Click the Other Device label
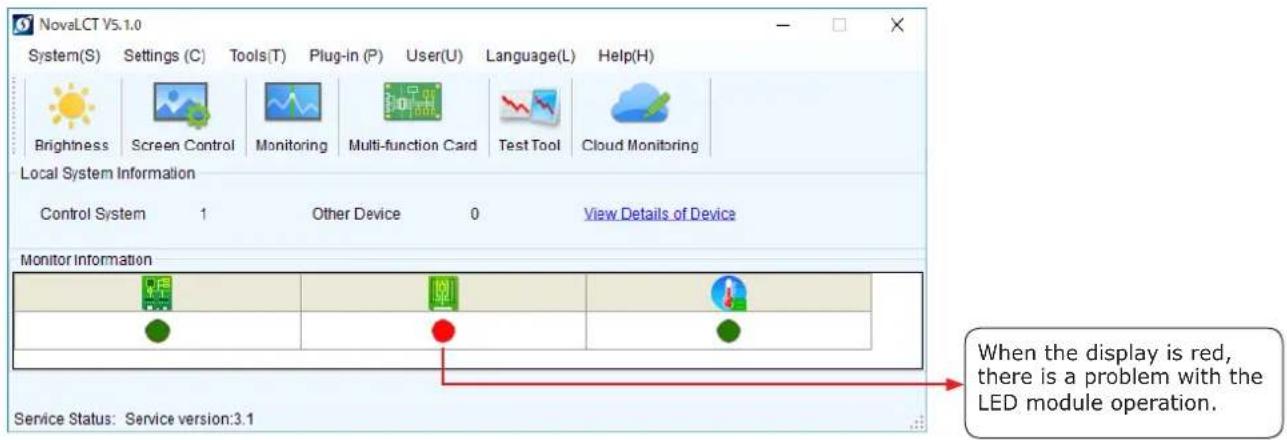The image size is (1287, 440). (x=356, y=214)
